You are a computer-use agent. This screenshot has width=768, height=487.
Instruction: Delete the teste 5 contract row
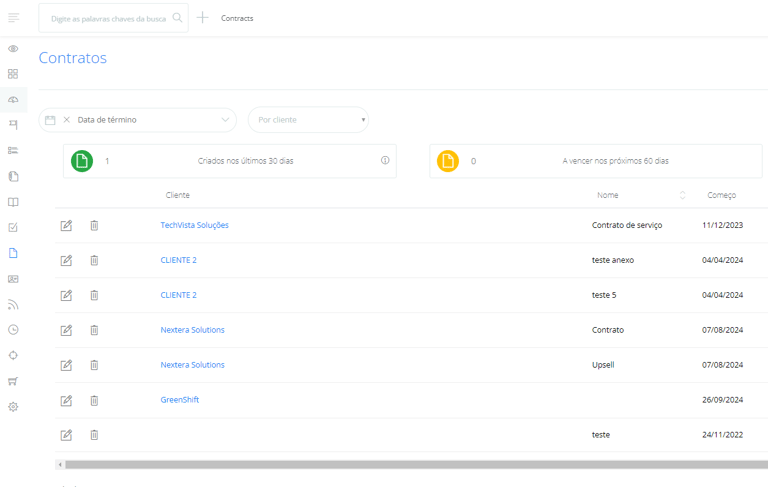click(x=94, y=295)
